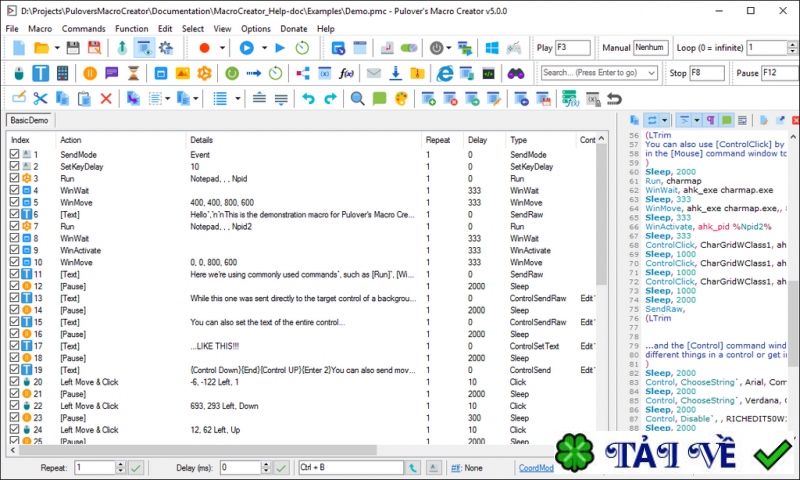Screen dimensions: 800x480
Task: Open the function f(x) command icon
Action: pos(346,73)
